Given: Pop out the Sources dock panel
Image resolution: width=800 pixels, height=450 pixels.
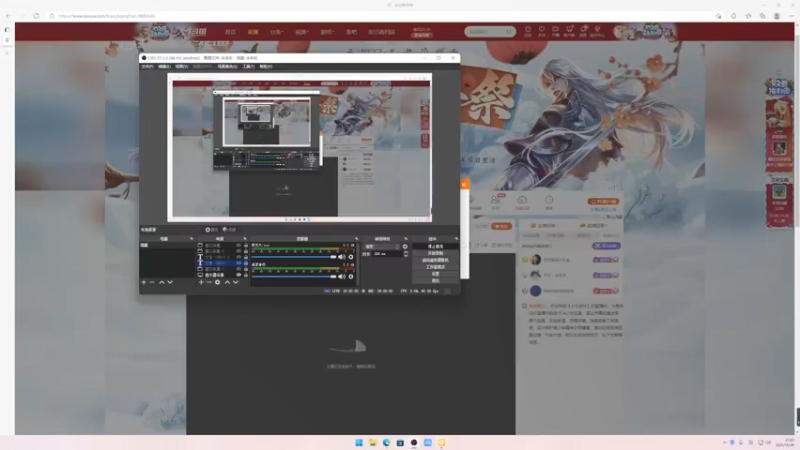Looking at the screenshot, I should click(x=245, y=239).
